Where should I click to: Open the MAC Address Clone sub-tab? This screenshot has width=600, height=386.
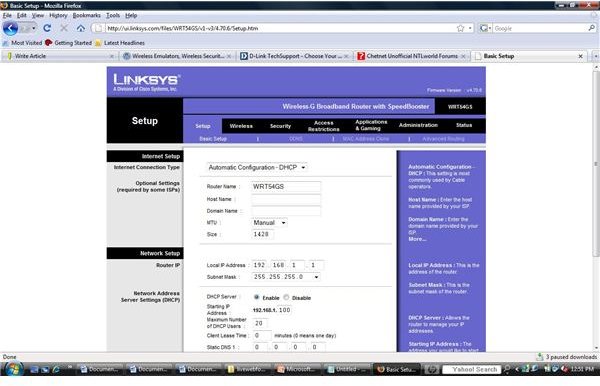(x=366, y=139)
